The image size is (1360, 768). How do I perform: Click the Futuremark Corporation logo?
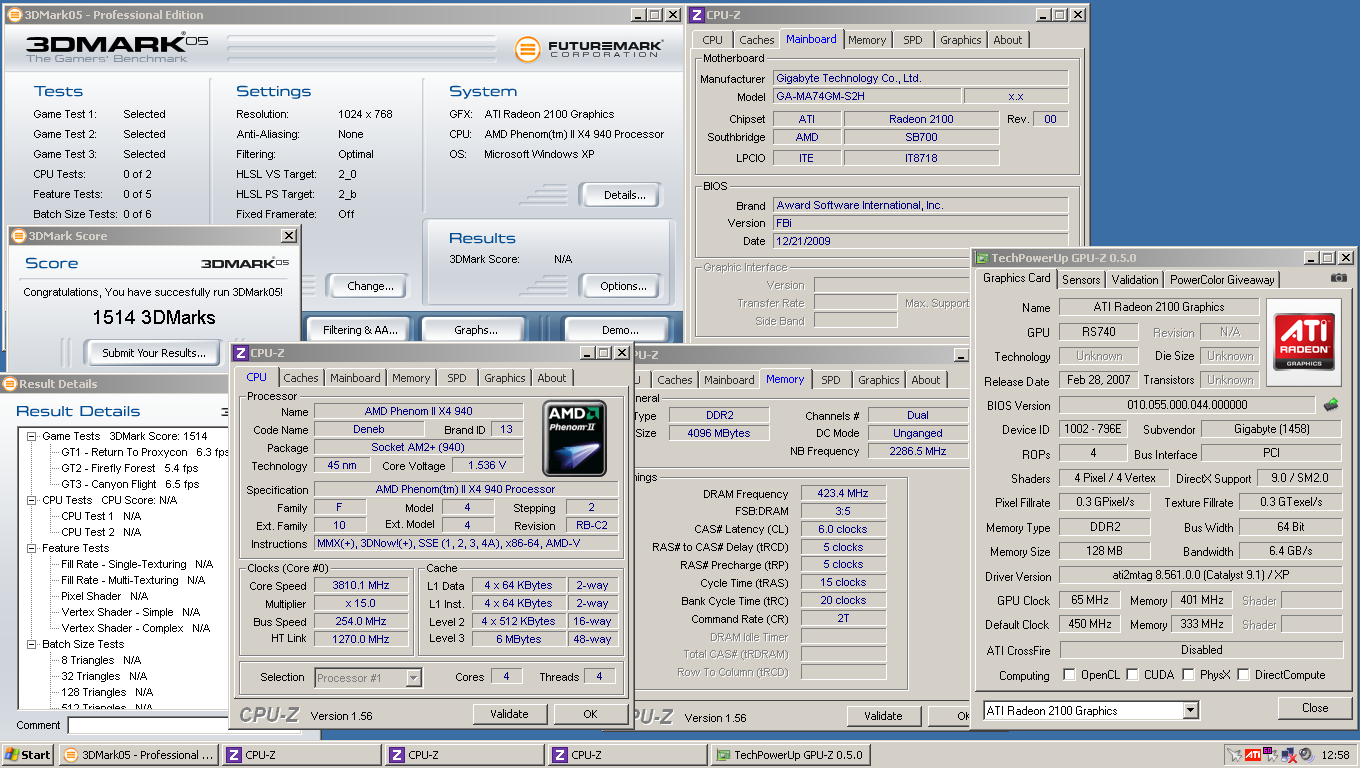point(589,49)
